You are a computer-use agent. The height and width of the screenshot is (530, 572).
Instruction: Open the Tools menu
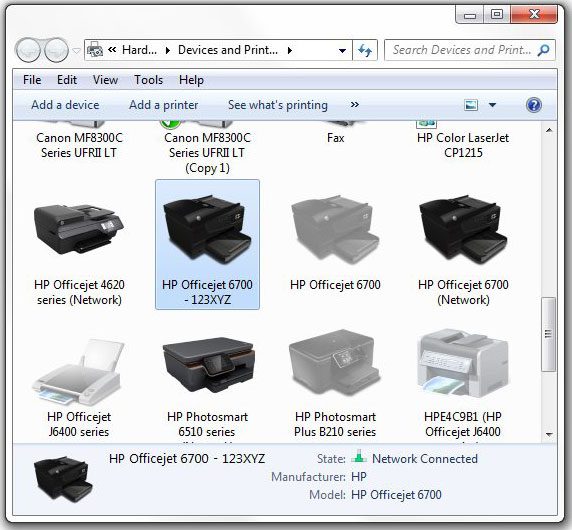click(148, 80)
